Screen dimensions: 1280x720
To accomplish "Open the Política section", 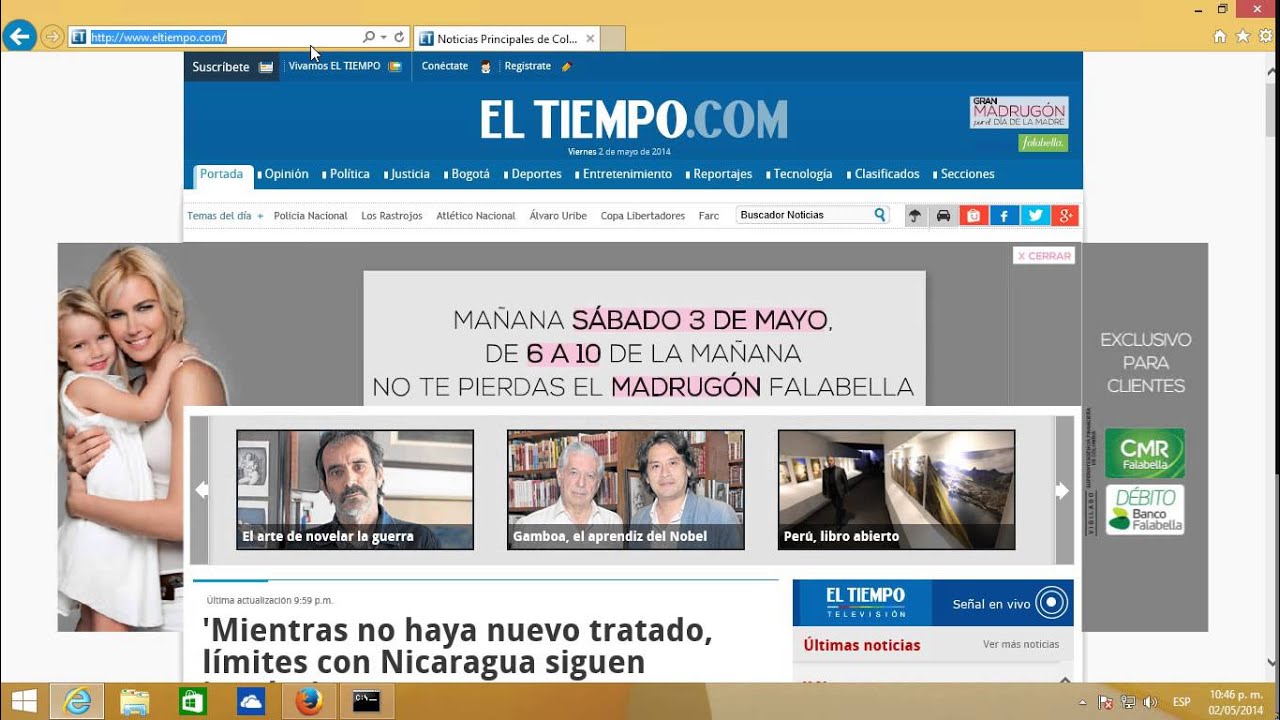I will coord(349,174).
